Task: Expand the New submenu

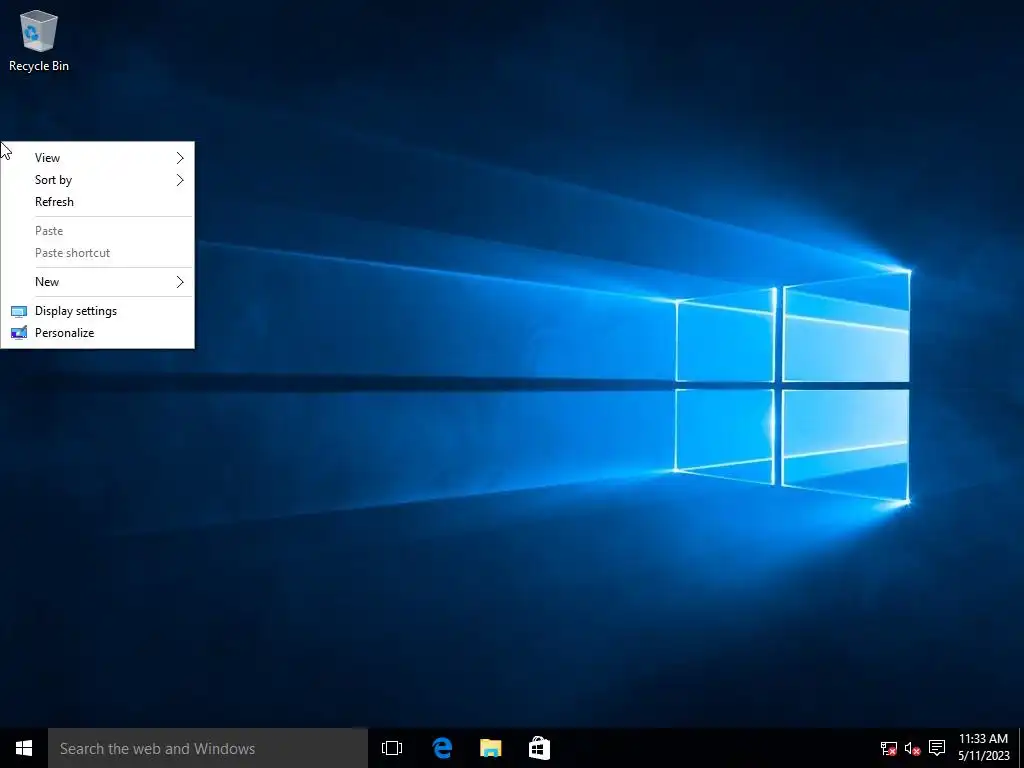Action: coord(97,281)
